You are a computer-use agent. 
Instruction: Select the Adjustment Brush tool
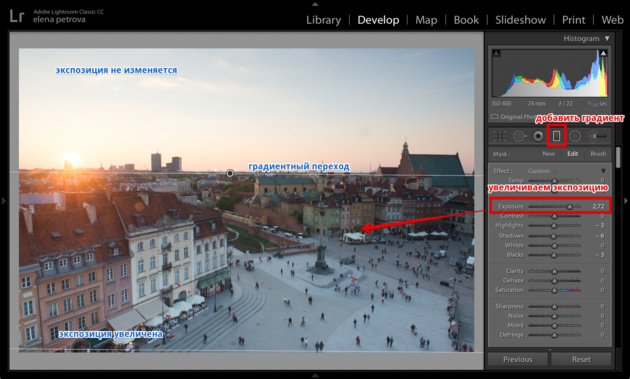(597, 136)
